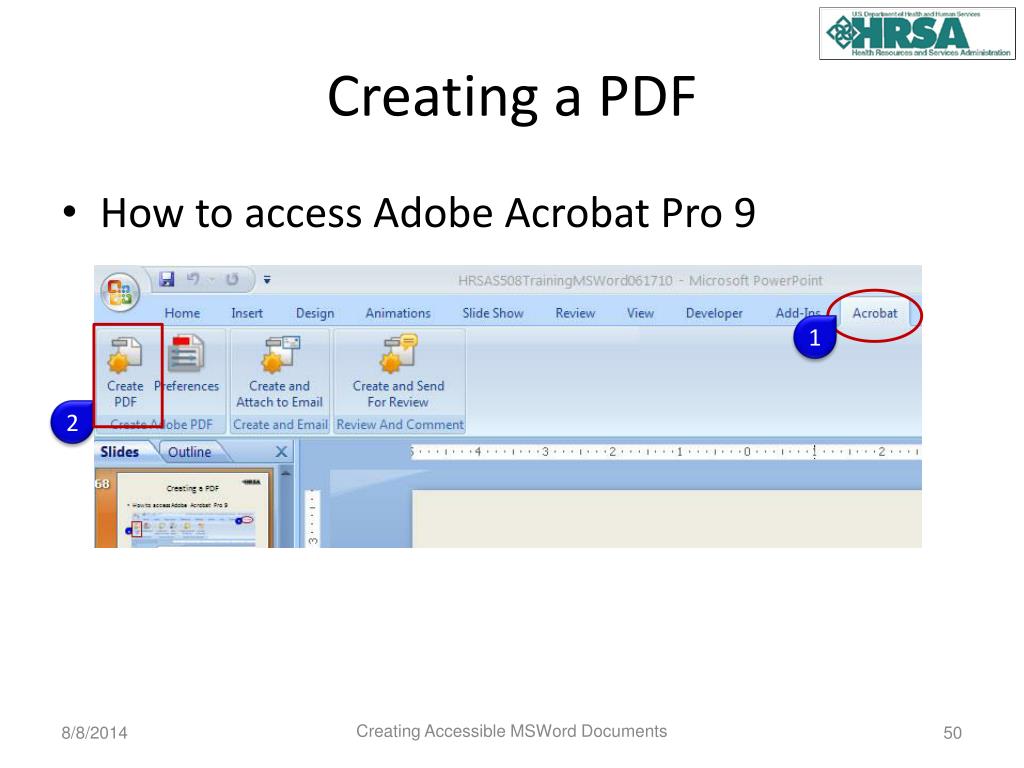
Task: Switch to the Slides pane tab
Action: pyautogui.click(x=120, y=452)
